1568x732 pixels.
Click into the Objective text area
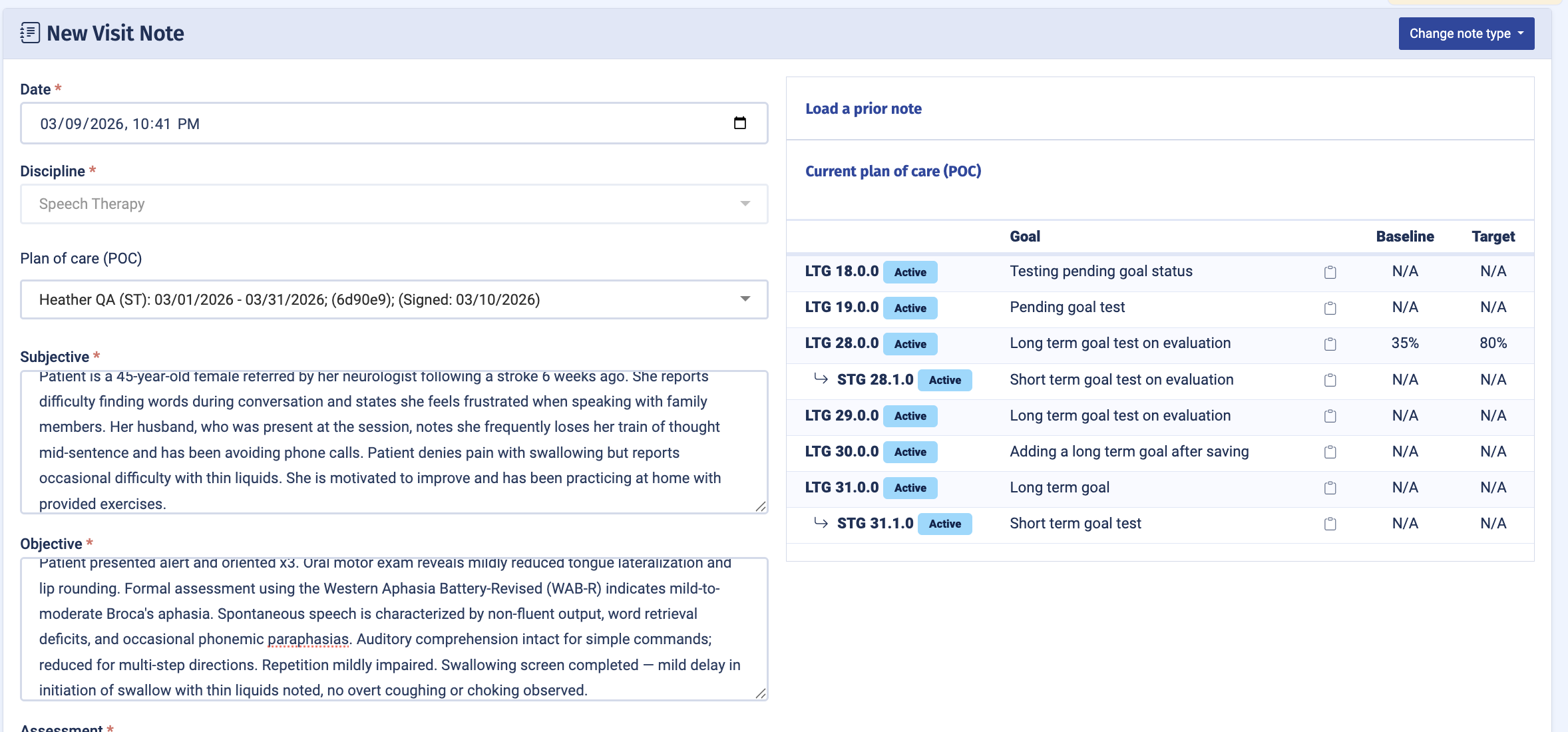(393, 626)
